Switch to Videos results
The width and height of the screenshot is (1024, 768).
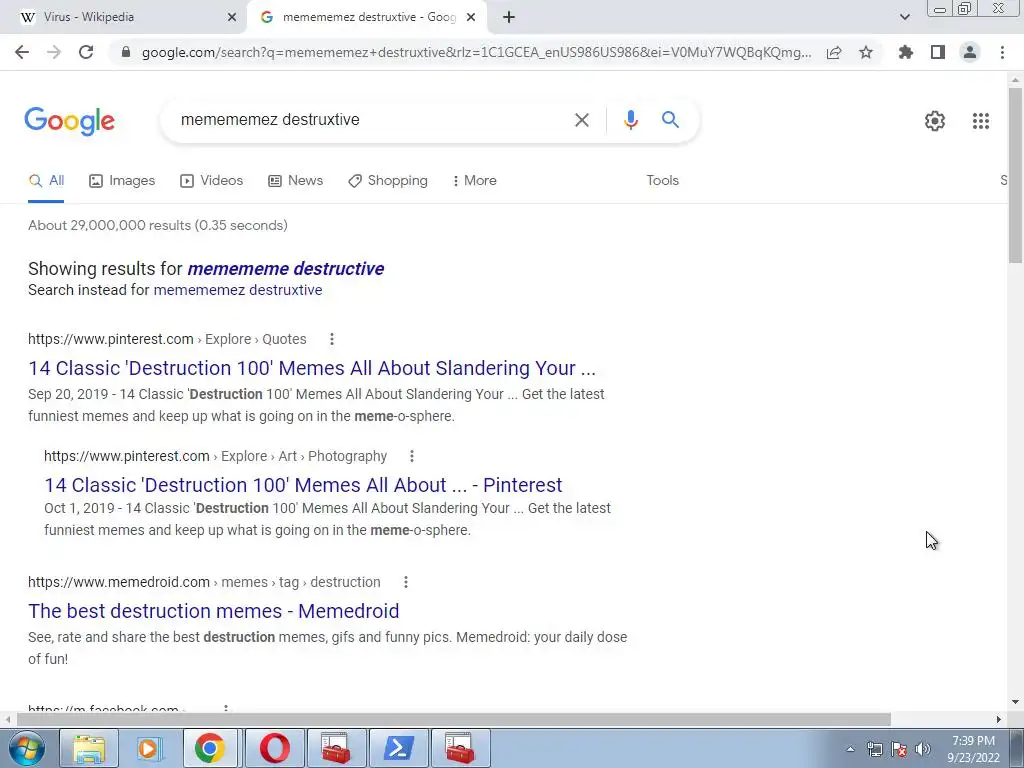[x=212, y=180]
